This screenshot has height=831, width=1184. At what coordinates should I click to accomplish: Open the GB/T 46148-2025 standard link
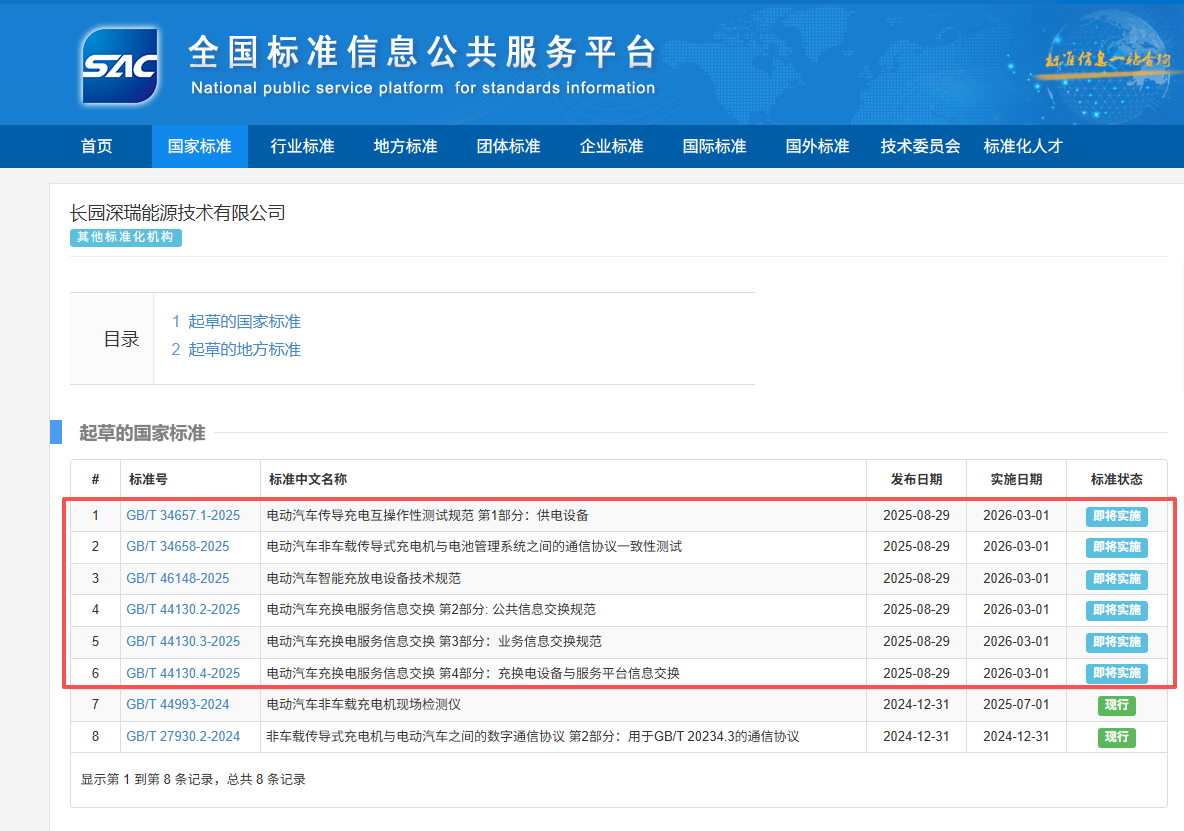(x=178, y=578)
